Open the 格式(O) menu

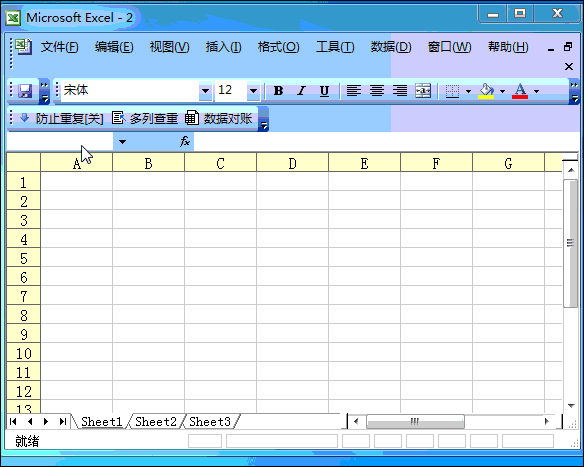[x=278, y=47]
